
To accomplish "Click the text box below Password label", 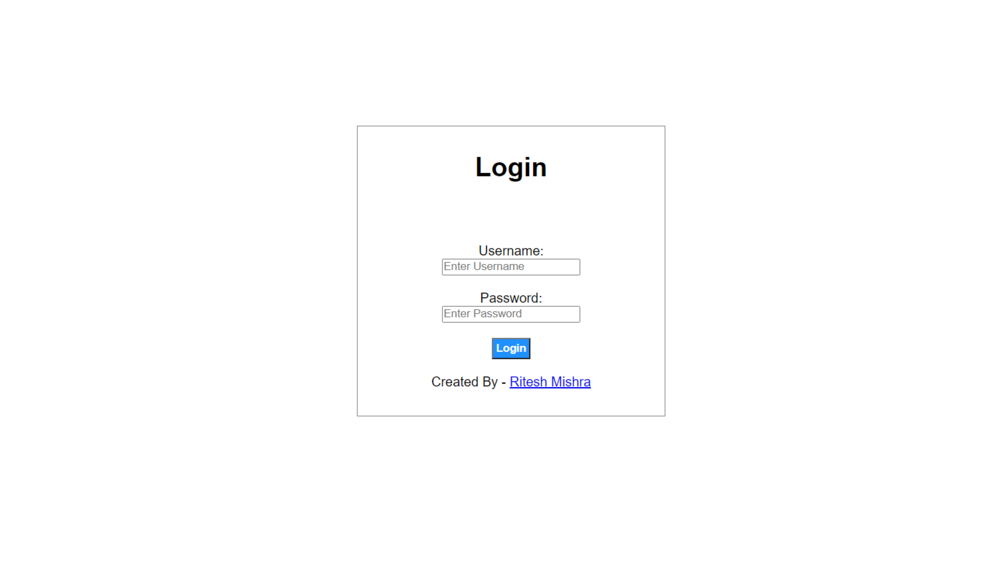I will click(511, 314).
